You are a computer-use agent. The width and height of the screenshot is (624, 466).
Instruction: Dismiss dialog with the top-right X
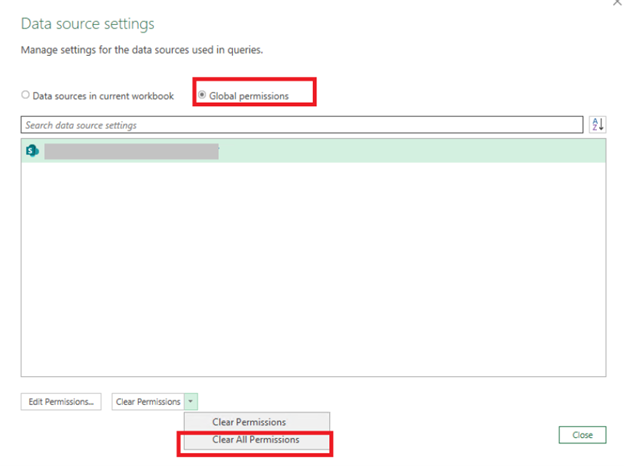point(618,2)
